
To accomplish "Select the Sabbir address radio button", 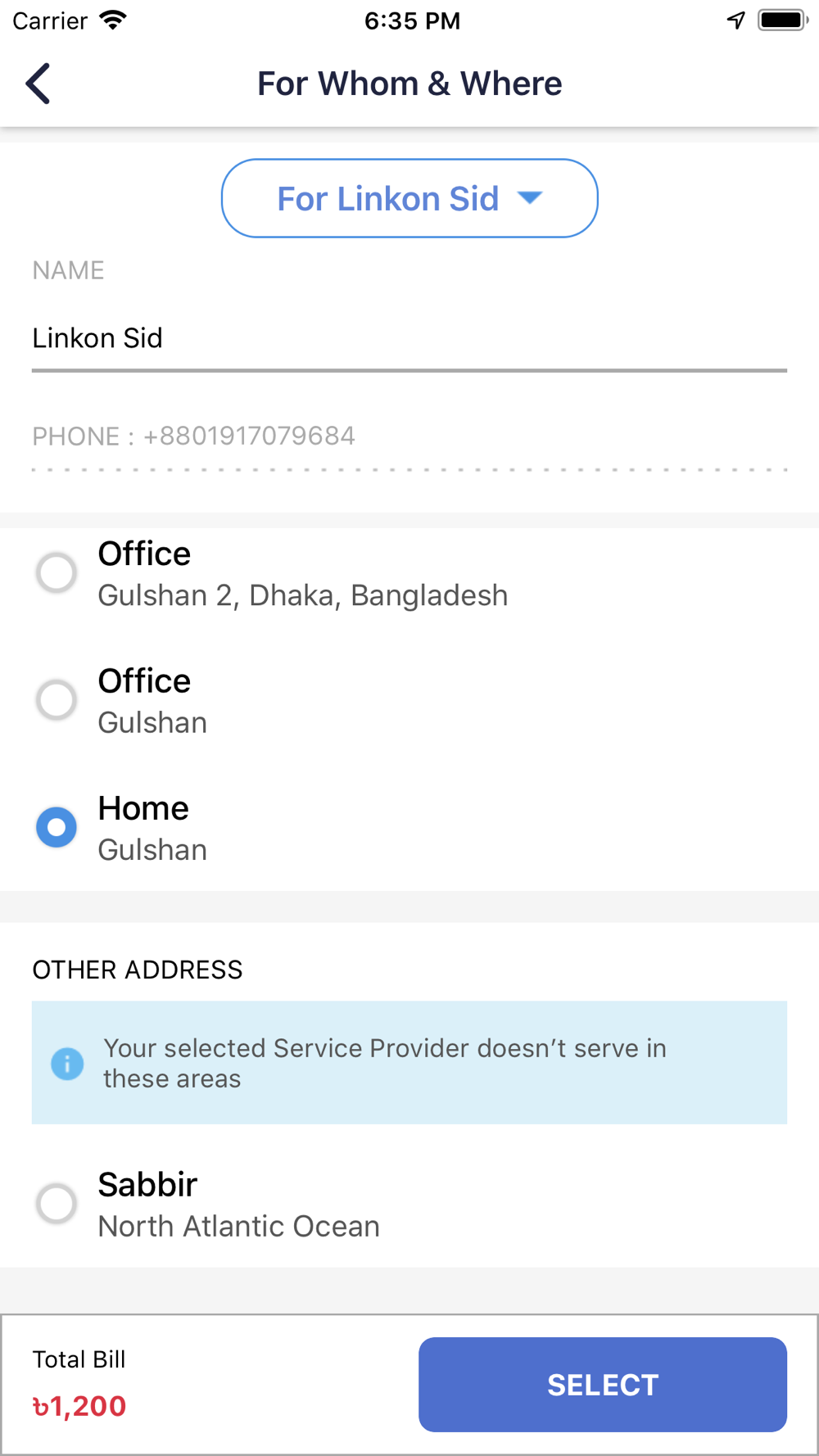I will 57,1204.
